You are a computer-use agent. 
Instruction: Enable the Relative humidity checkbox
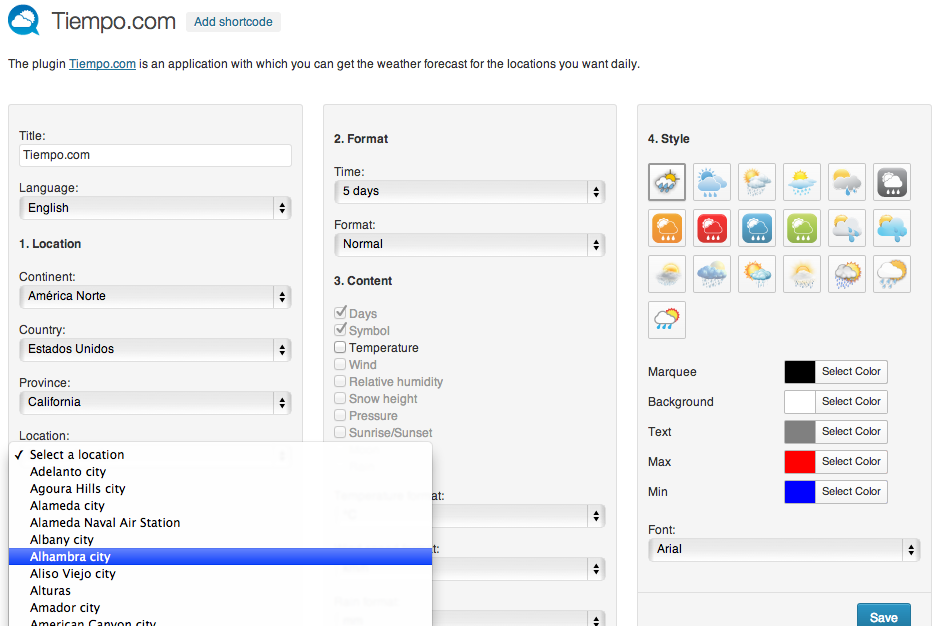pos(341,381)
